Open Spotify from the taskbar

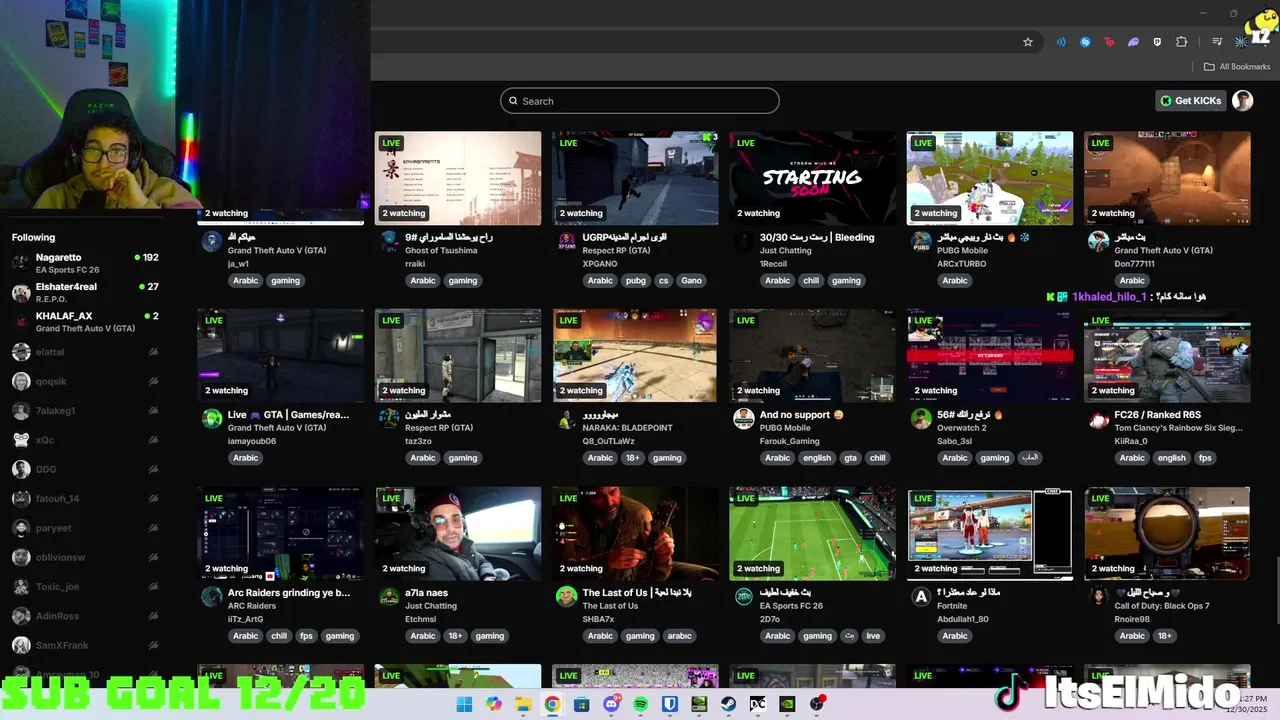[641, 704]
